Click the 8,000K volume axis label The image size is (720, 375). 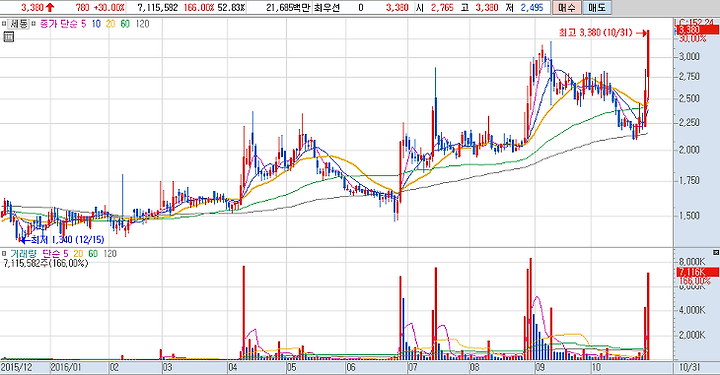[692, 261]
